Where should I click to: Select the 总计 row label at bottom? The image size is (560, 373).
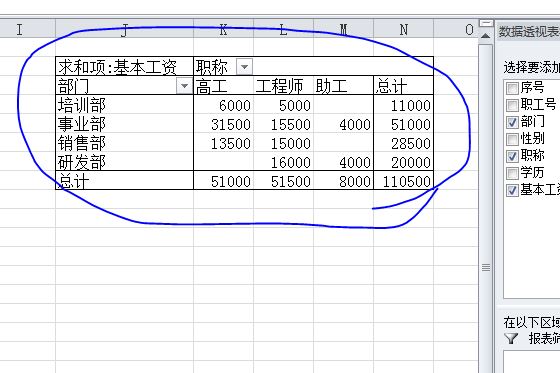(x=124, y=180)
